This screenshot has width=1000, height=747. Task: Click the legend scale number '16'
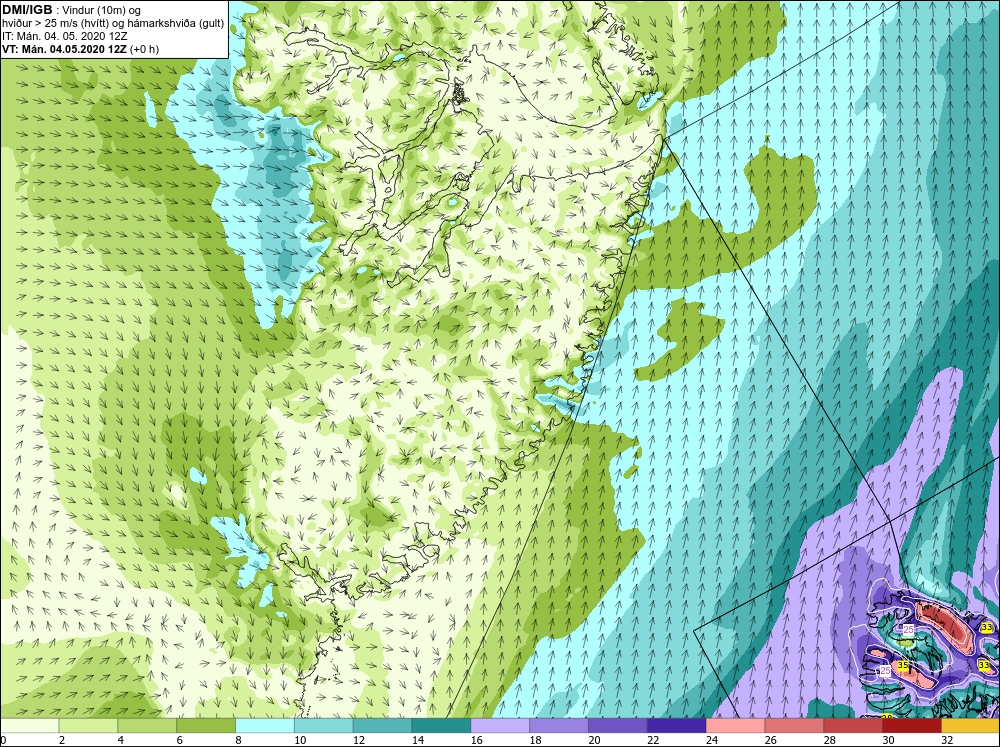tap(476, 740)
